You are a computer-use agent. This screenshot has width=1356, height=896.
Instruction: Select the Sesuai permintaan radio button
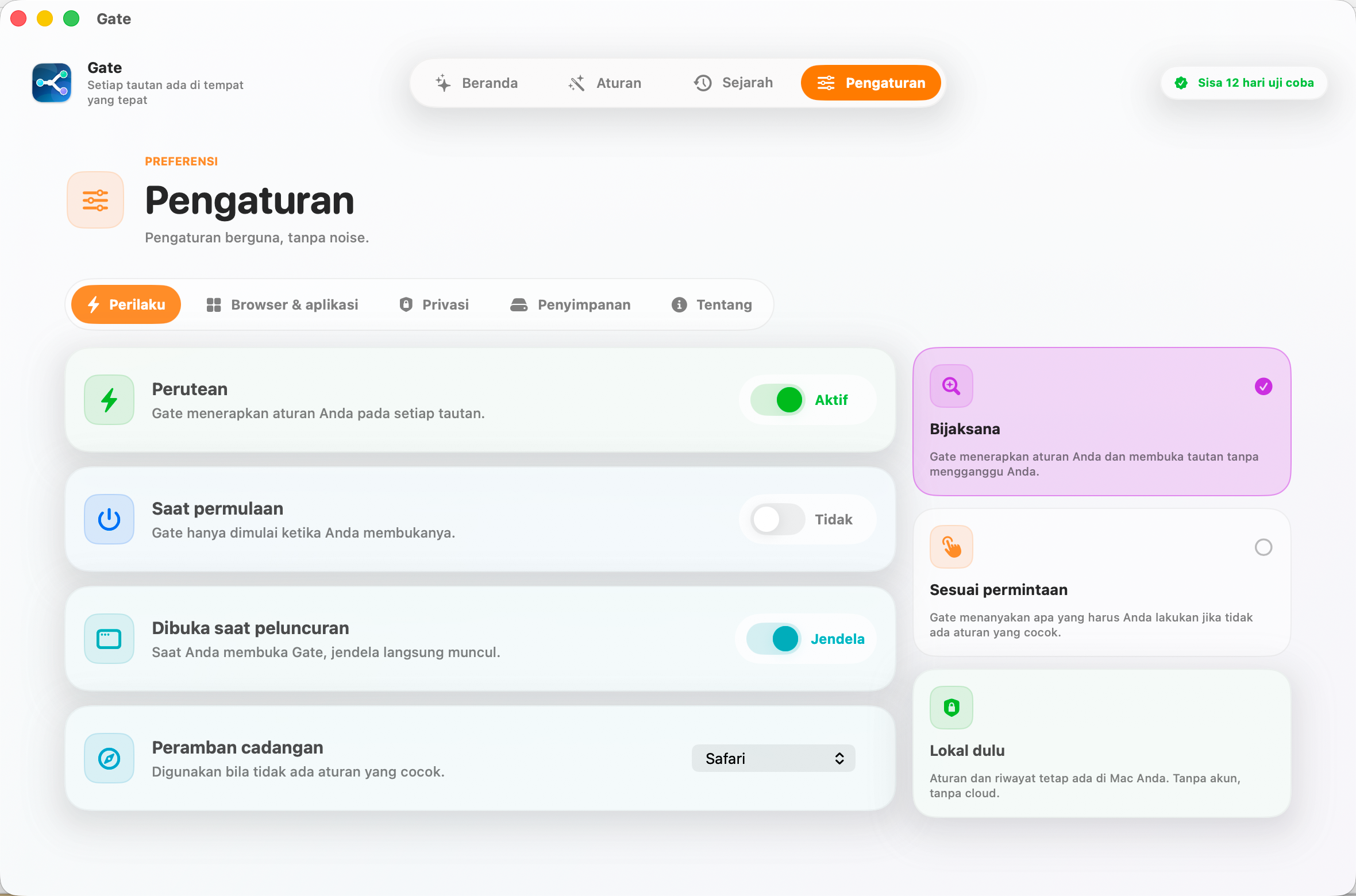1263,547
